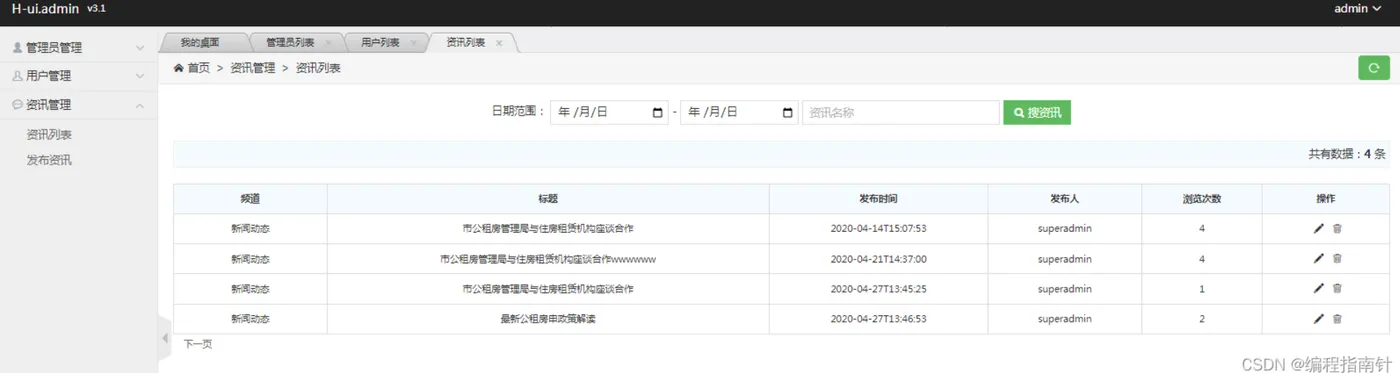Click edit pencil for 2020-04-14T15:07:53 entry
1400x373 pixels.
coord(1319,229)
